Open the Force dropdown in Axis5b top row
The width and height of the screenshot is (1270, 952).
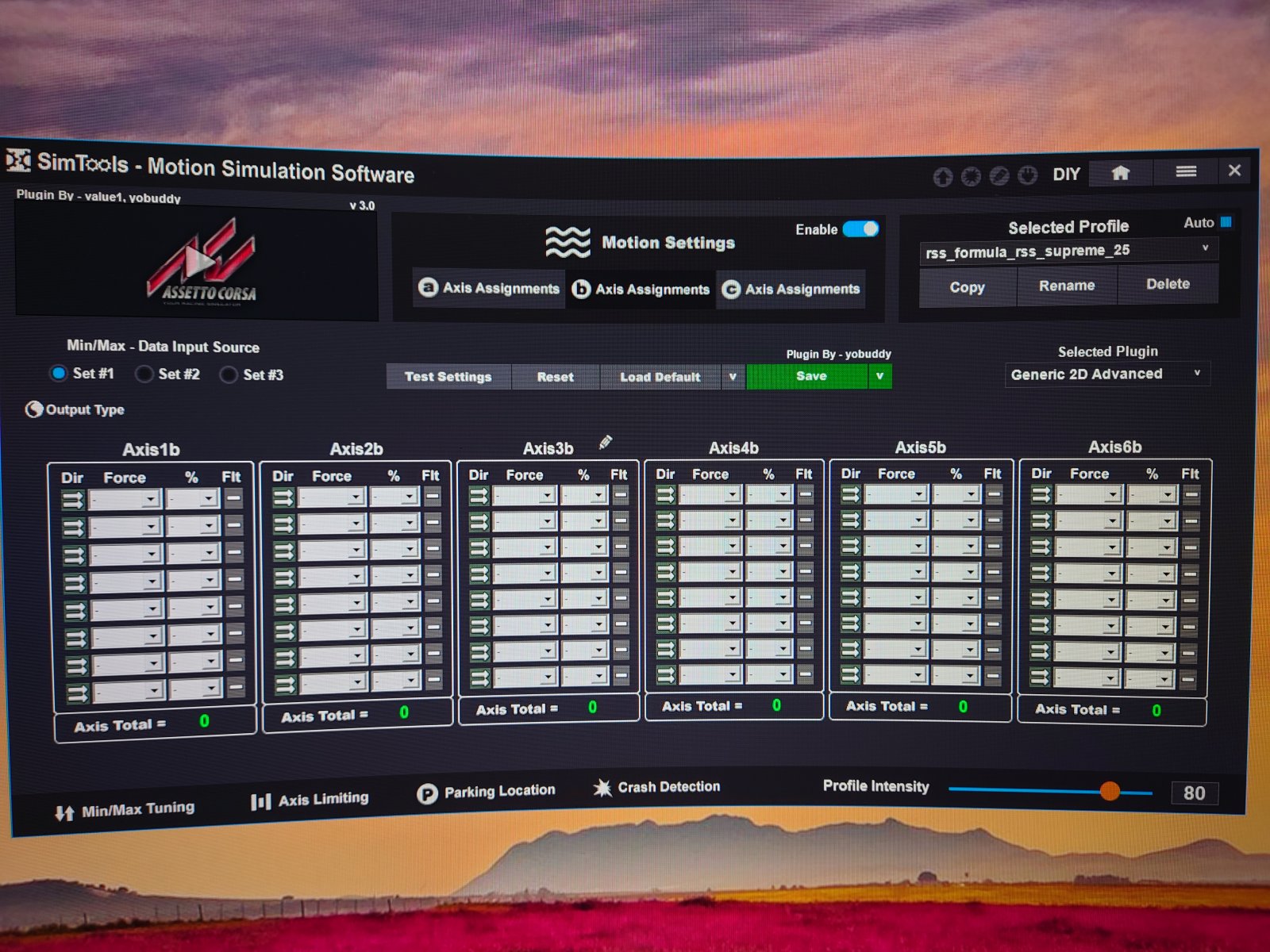click(x=896, y=494)
